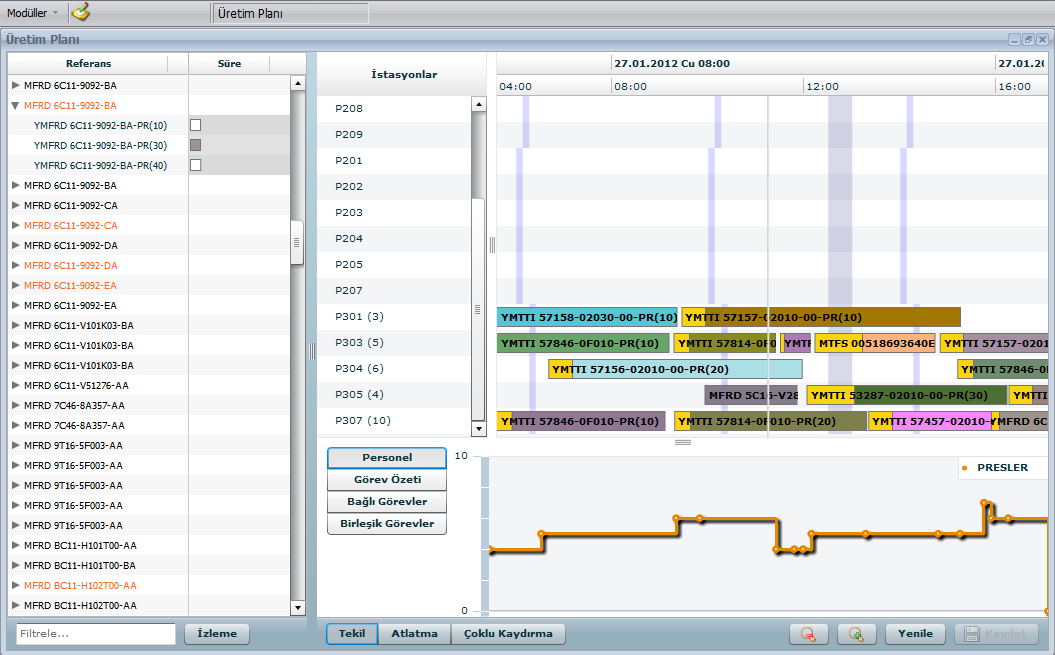The image size is (1055, 655).
Task: Click the reference list scroll down arrow
Action: pos(297,607)
